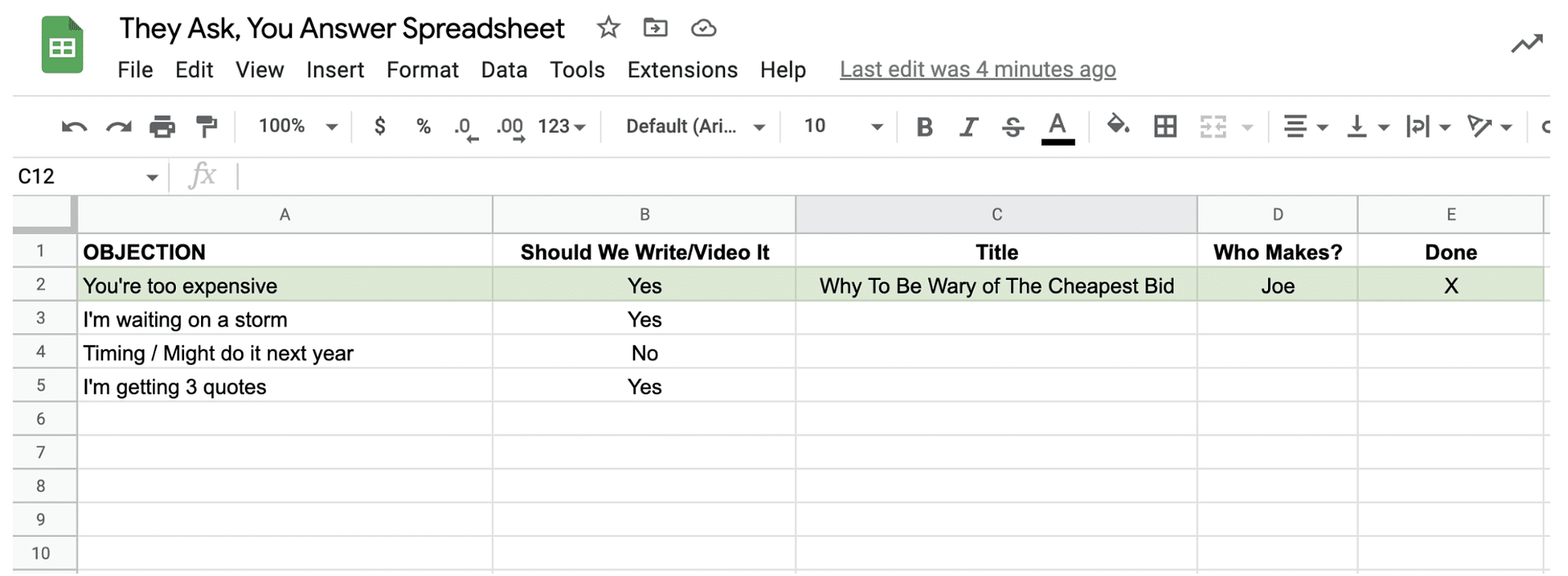Click the Paint format tool
This screenshot has width=1568, height=576.
point(207,126)
